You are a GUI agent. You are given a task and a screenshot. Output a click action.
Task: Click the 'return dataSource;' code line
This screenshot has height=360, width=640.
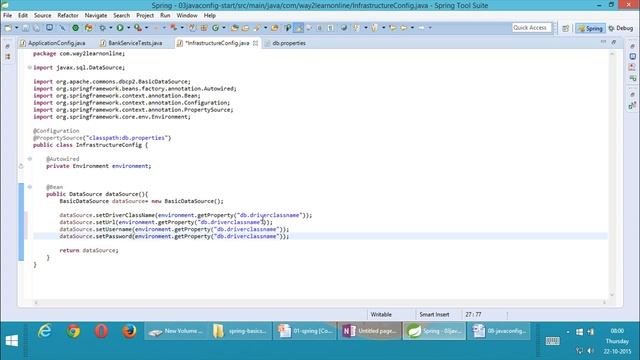click(89, 250)
